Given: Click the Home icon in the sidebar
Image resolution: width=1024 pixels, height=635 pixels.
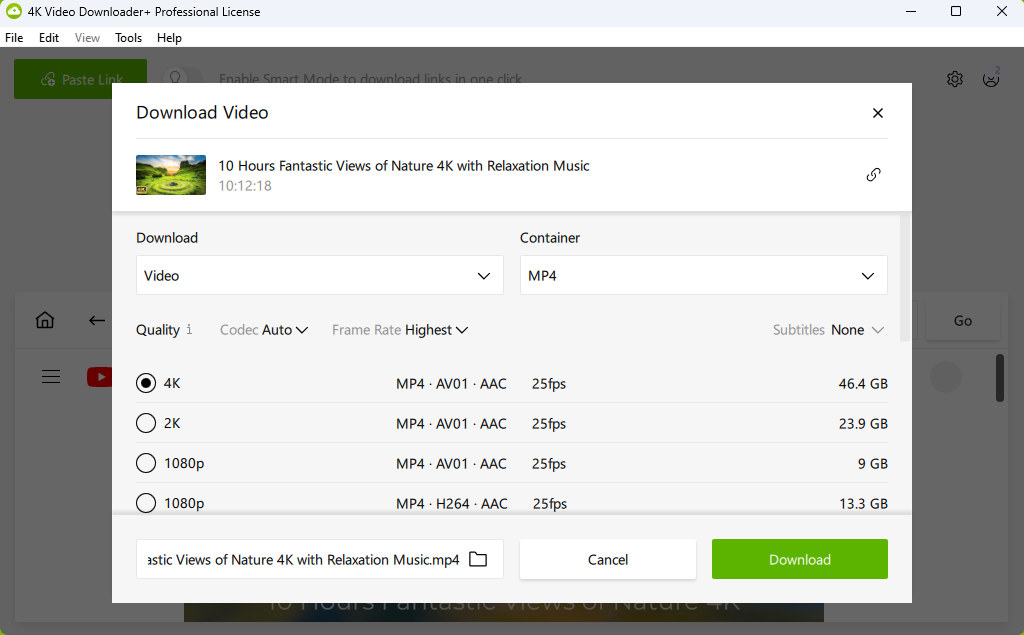Looking at the screenshot, I should pyautogui.click(x=44, y=320).
